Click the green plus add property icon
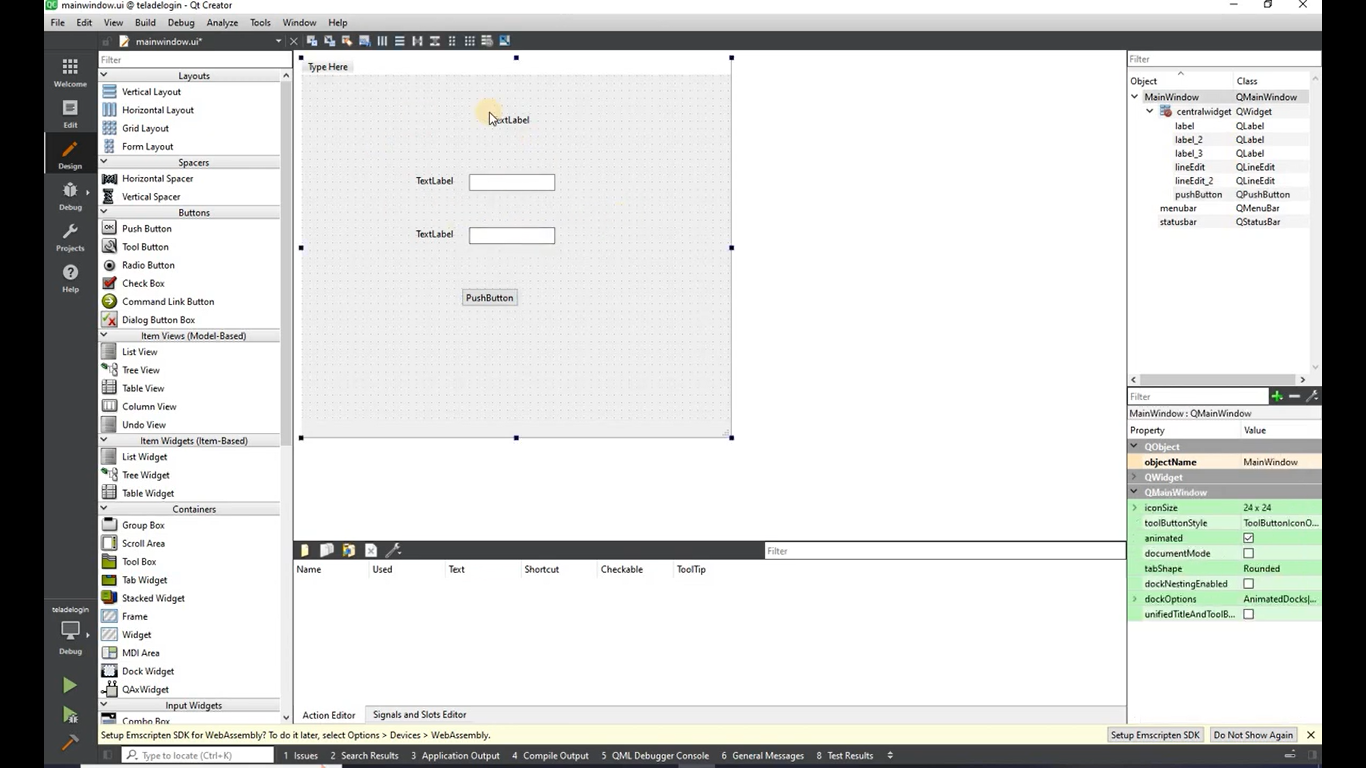 coord(1276,397)
